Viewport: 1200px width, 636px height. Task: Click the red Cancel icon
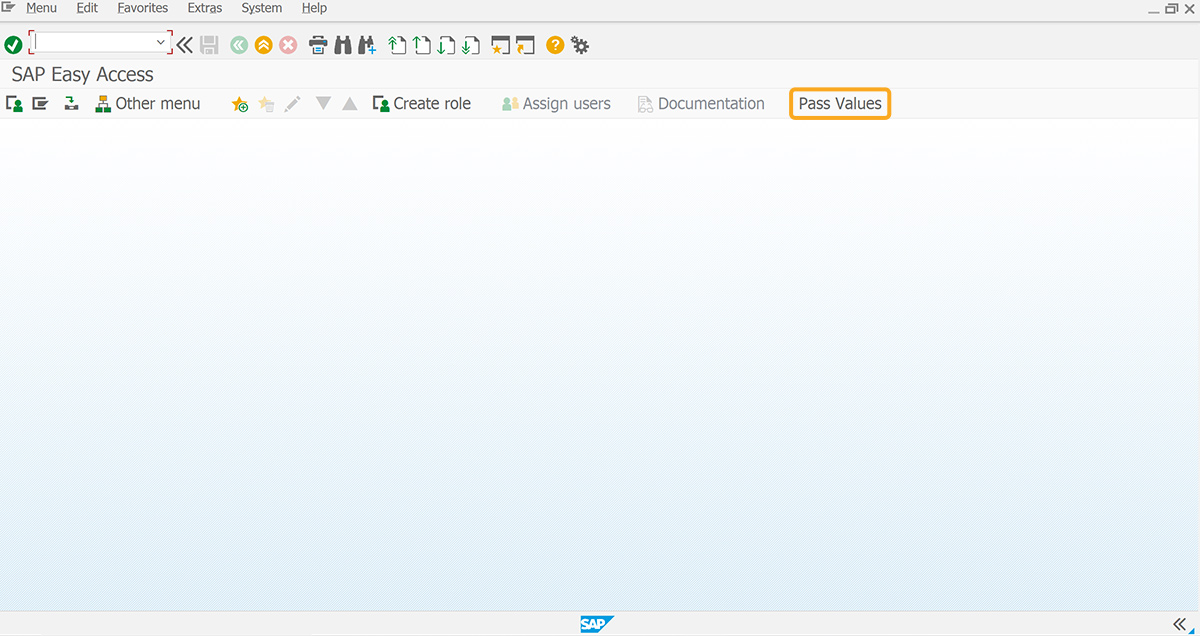tap(288, 45)
